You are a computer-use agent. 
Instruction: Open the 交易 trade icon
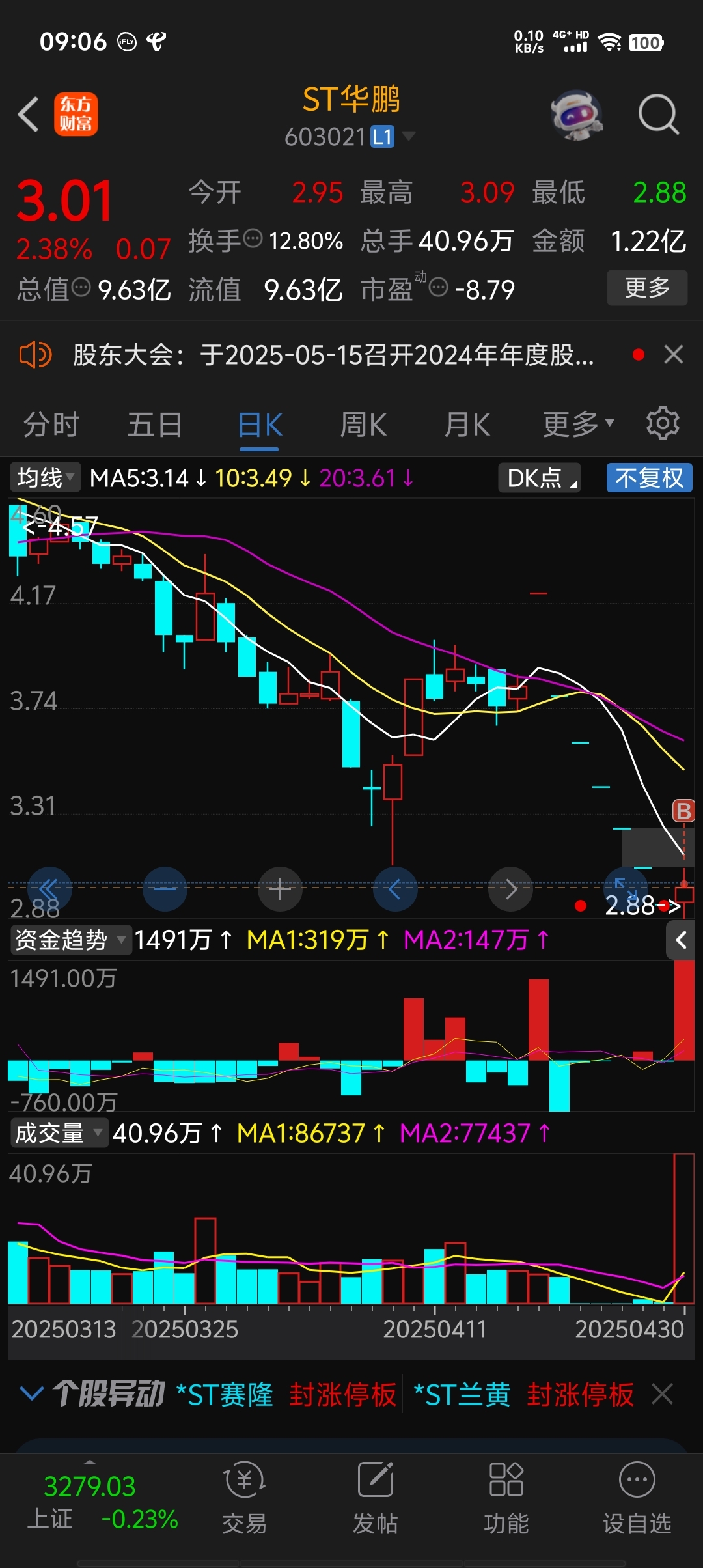click(245, 1497)
